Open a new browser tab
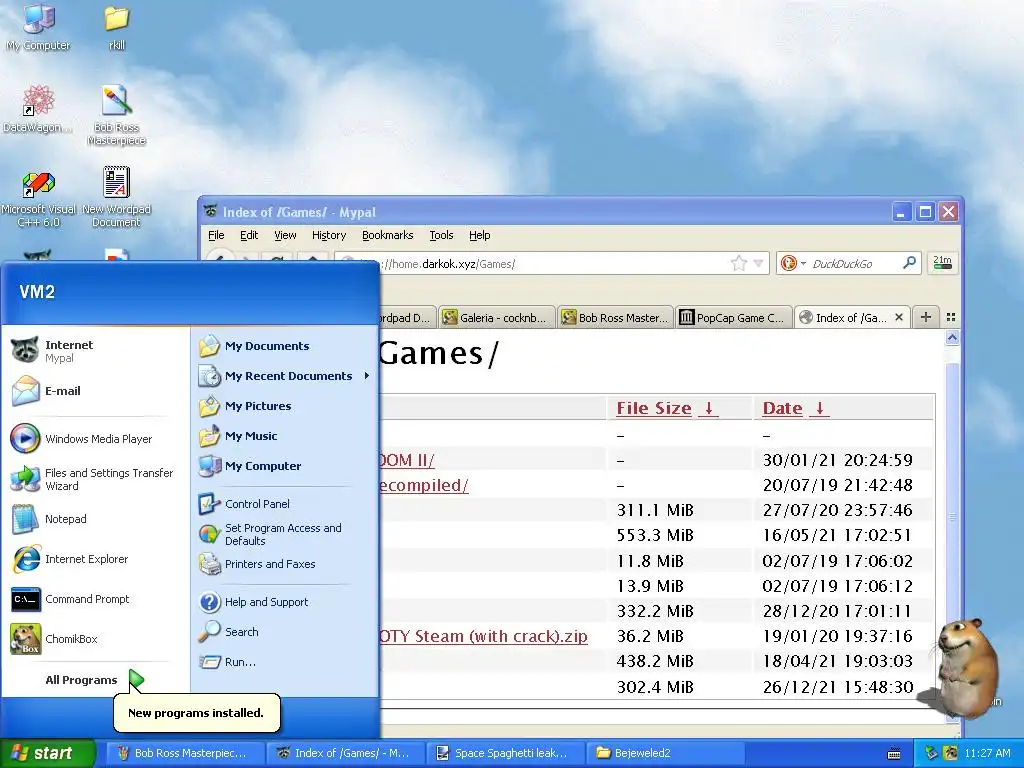Screen dimensions: 1024x768 [x=925, y=317]
